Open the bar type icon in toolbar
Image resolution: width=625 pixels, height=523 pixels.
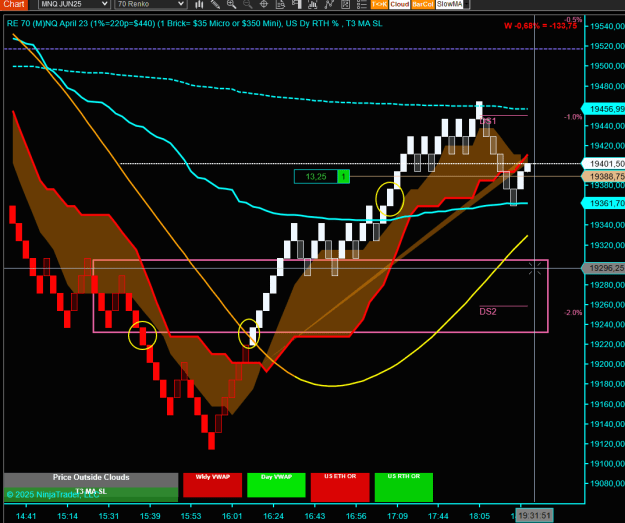click(199, 4)
